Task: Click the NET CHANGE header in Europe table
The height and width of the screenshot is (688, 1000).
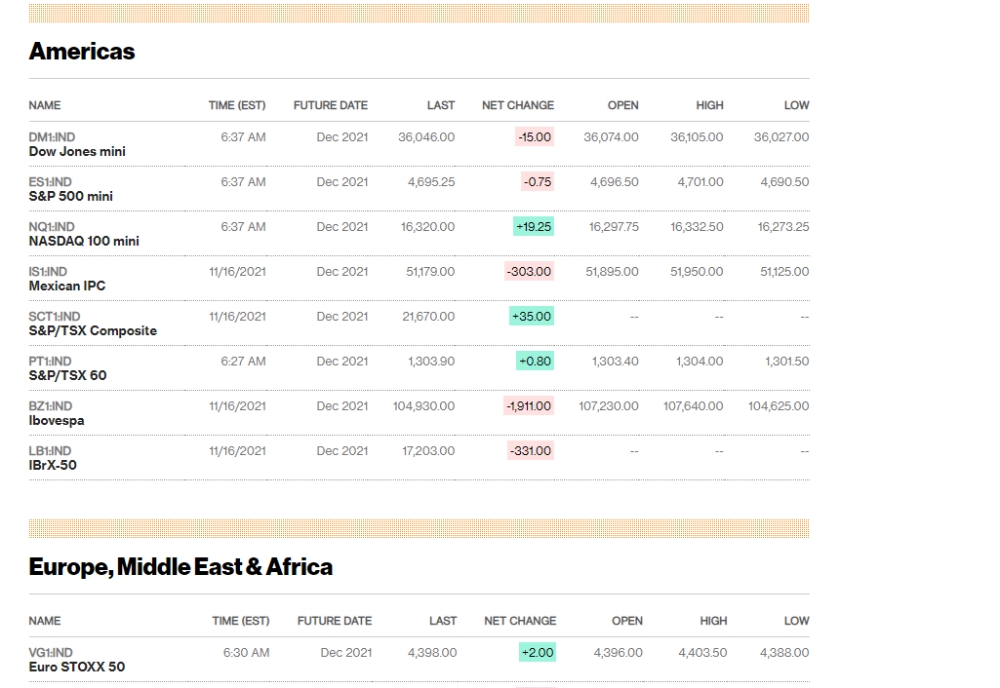Action: (520, 621)
